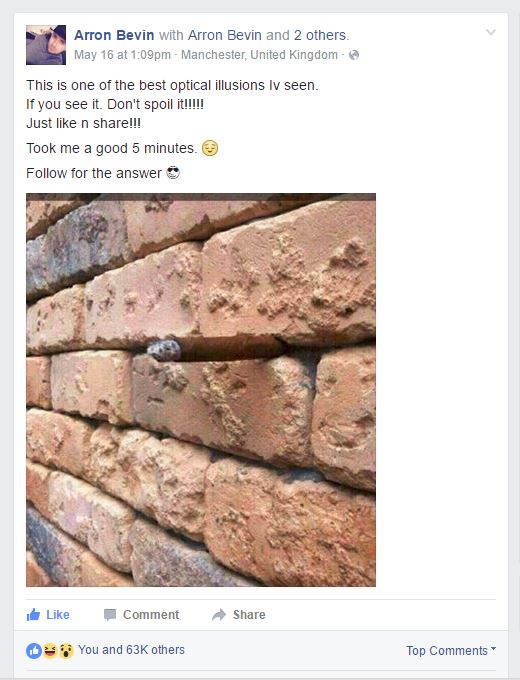The image size is (520, 680).
Task: Click the Like button label
Action: point(58,615)
